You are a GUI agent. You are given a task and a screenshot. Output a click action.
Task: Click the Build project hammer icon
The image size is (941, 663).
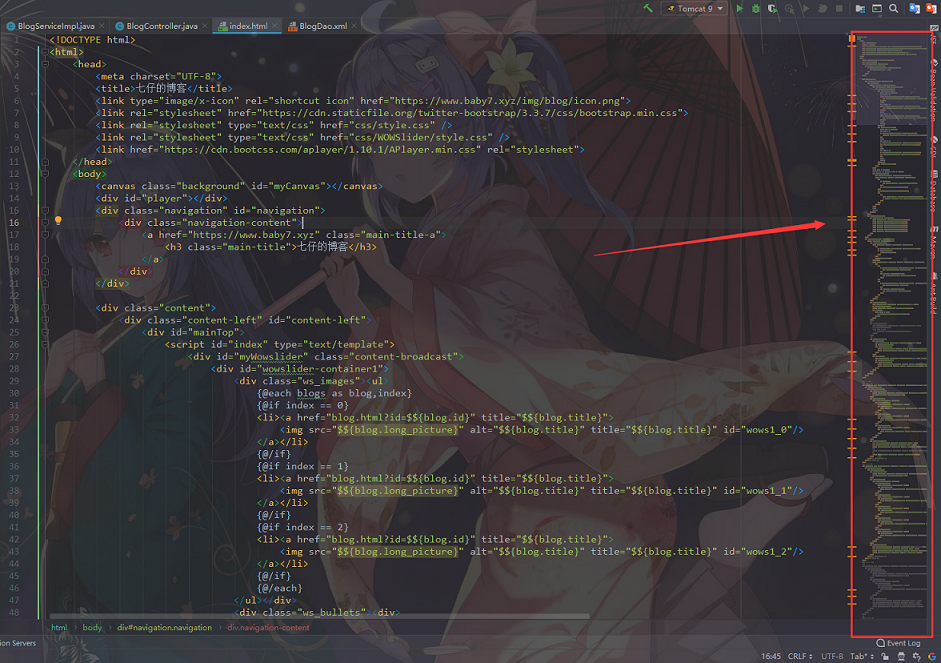pos(648,8)
